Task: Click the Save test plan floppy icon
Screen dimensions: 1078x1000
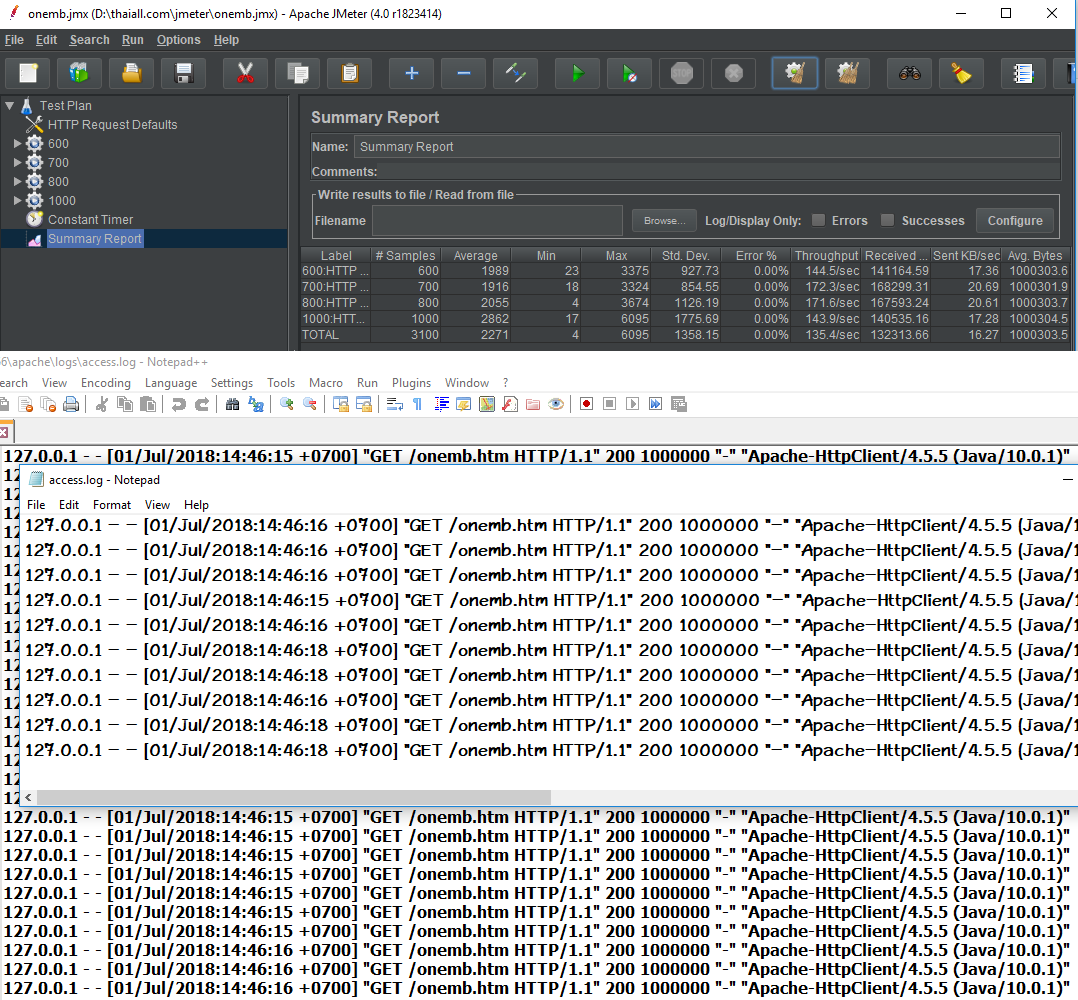Action: coord(183,74)
